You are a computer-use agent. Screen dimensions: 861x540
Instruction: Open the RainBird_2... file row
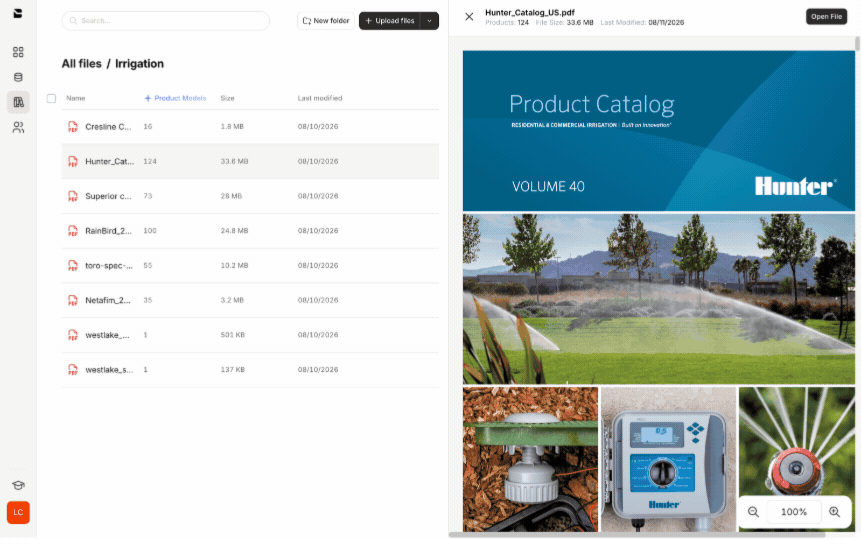tap(250, 231)
